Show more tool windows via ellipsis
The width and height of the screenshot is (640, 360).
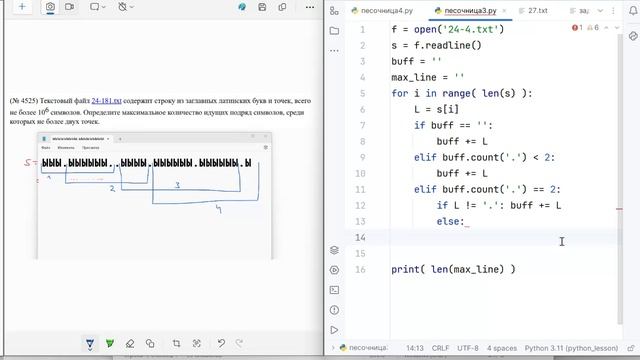334,51
